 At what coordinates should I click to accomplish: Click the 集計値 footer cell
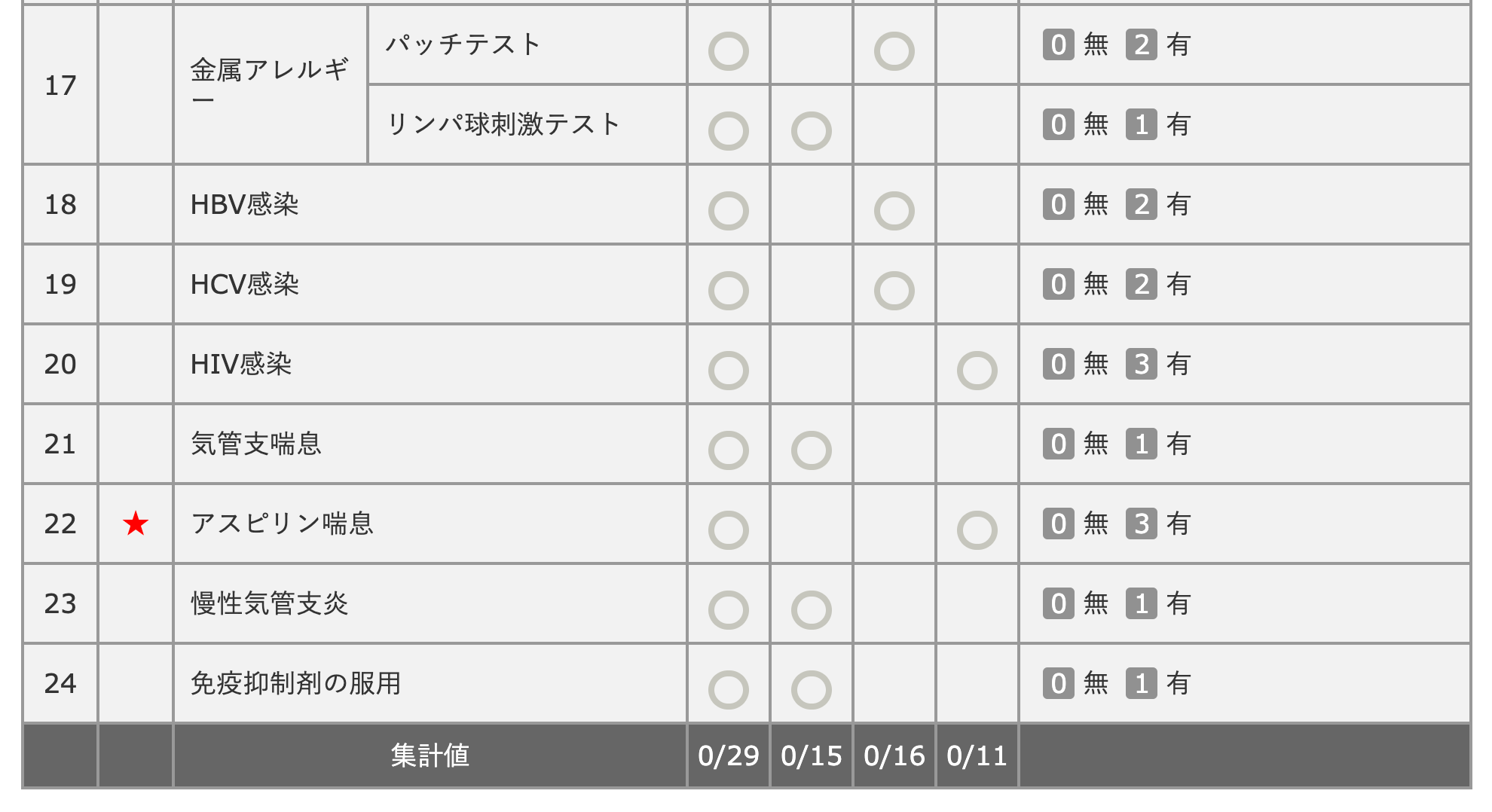tap(430, 756)
